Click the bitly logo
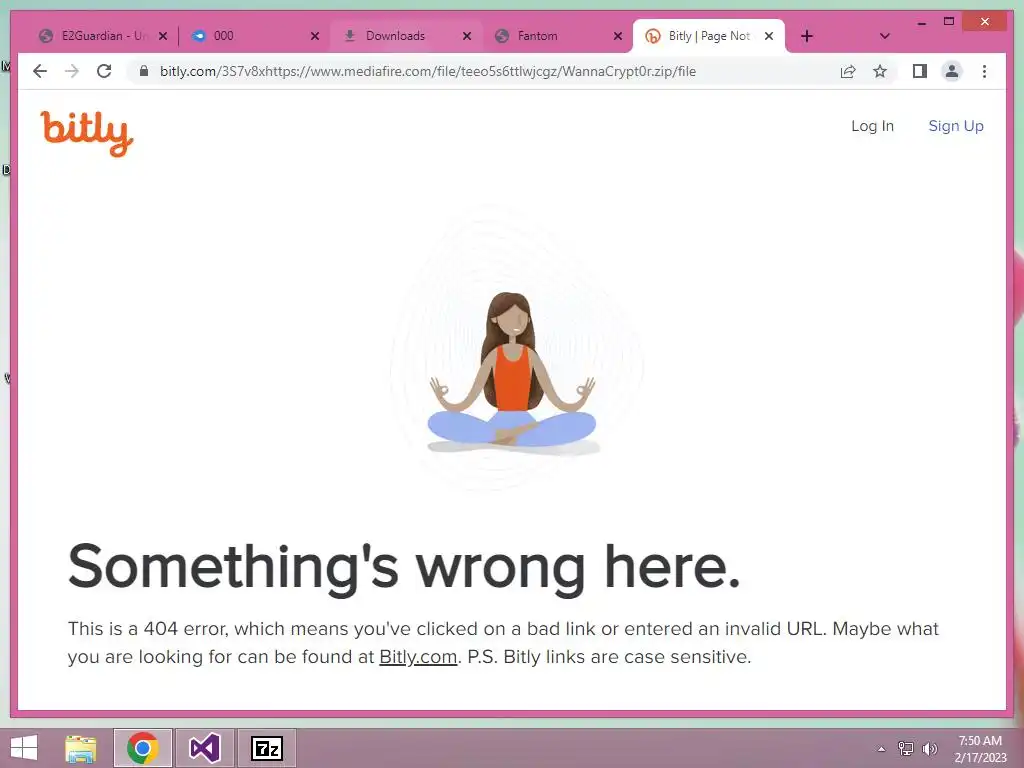 click(87, 134)
